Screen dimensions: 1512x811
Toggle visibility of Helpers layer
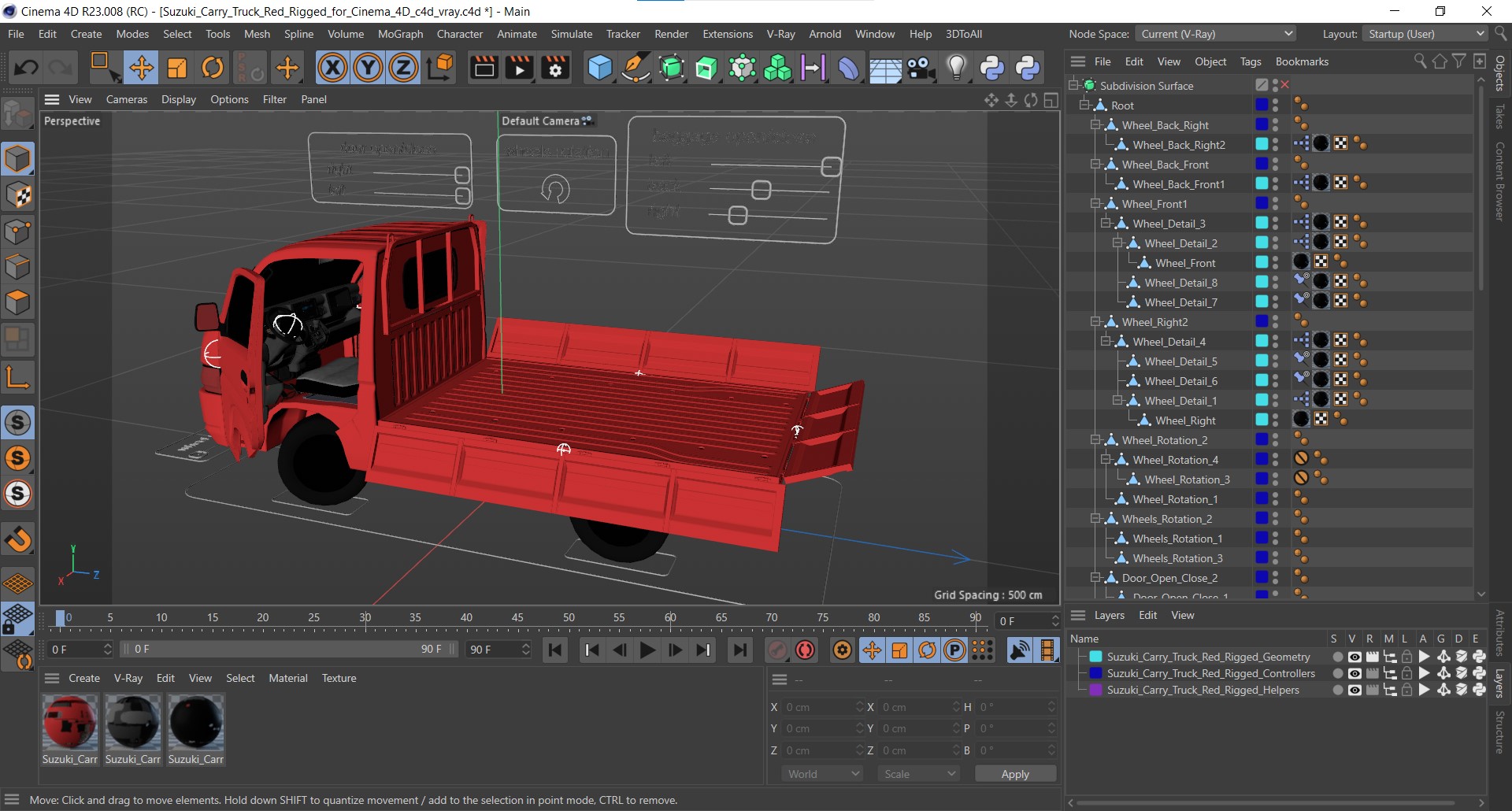coord(1354,690)
